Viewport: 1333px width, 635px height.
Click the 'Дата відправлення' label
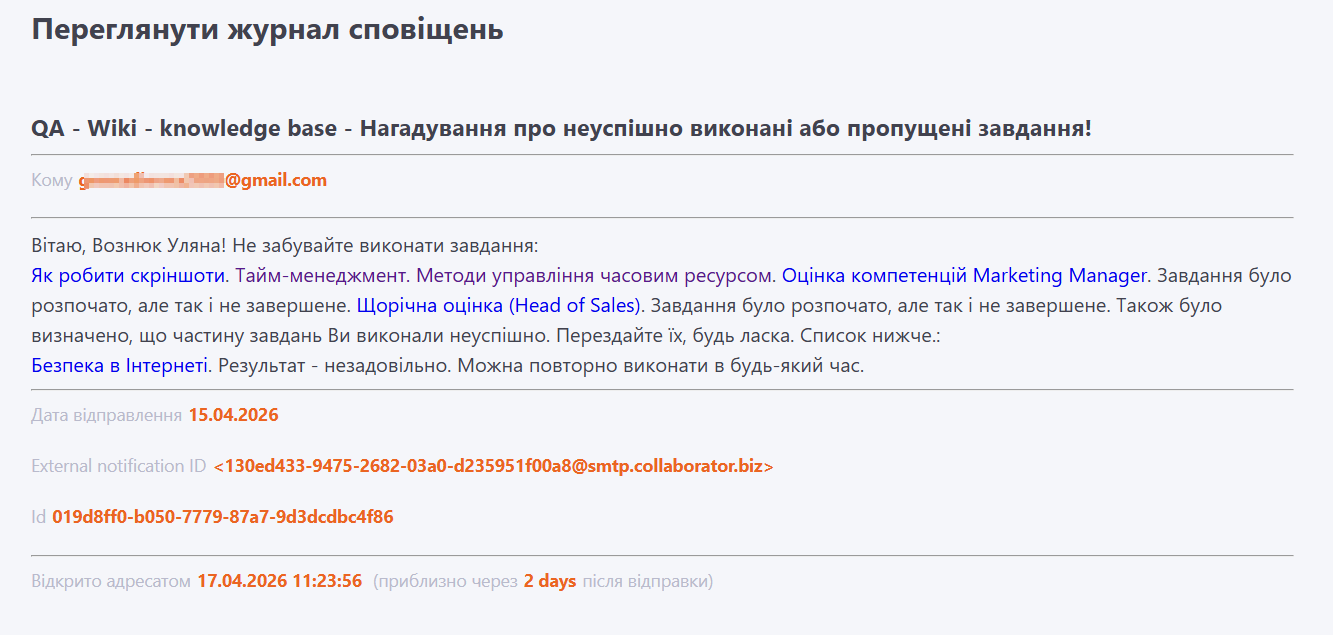click(x=106, y=414)
